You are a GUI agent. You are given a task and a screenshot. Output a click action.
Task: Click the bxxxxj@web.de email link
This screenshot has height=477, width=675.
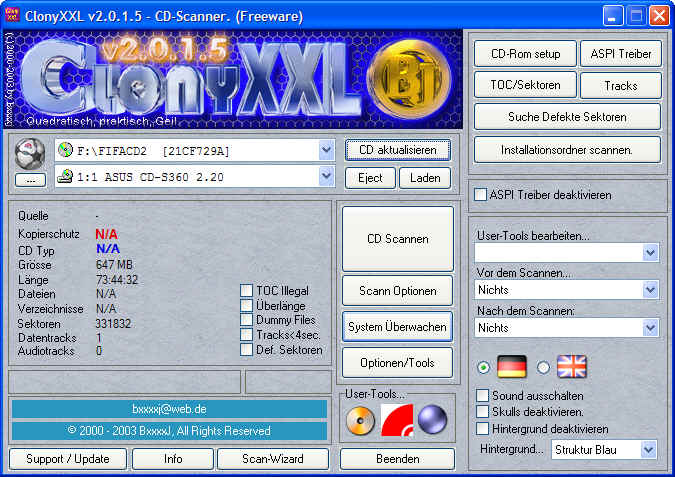169,409
